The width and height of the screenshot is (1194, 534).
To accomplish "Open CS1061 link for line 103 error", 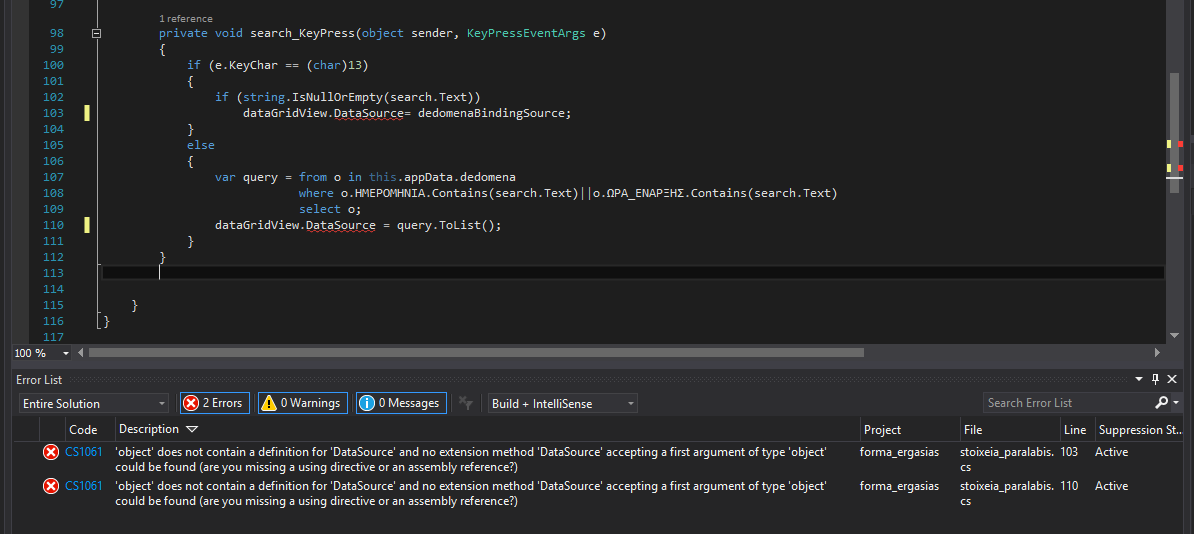I will (x=84, y=452).
